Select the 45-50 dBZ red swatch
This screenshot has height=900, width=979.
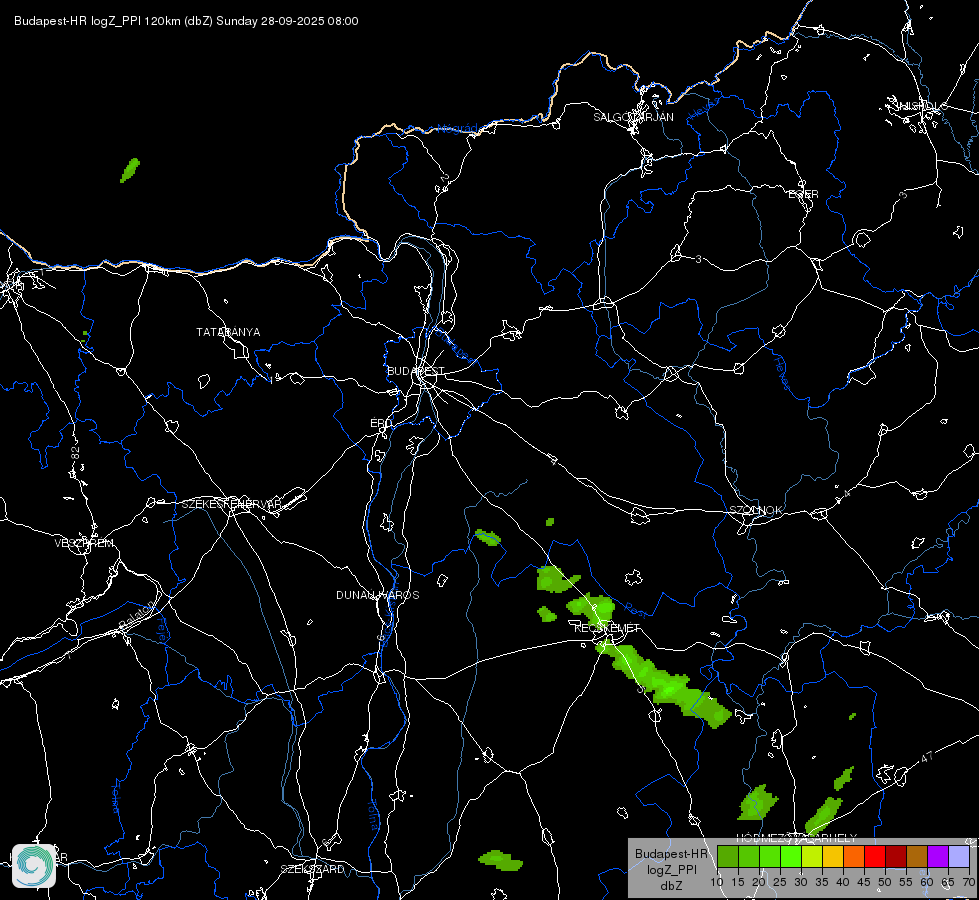click(x=875, y=856)
